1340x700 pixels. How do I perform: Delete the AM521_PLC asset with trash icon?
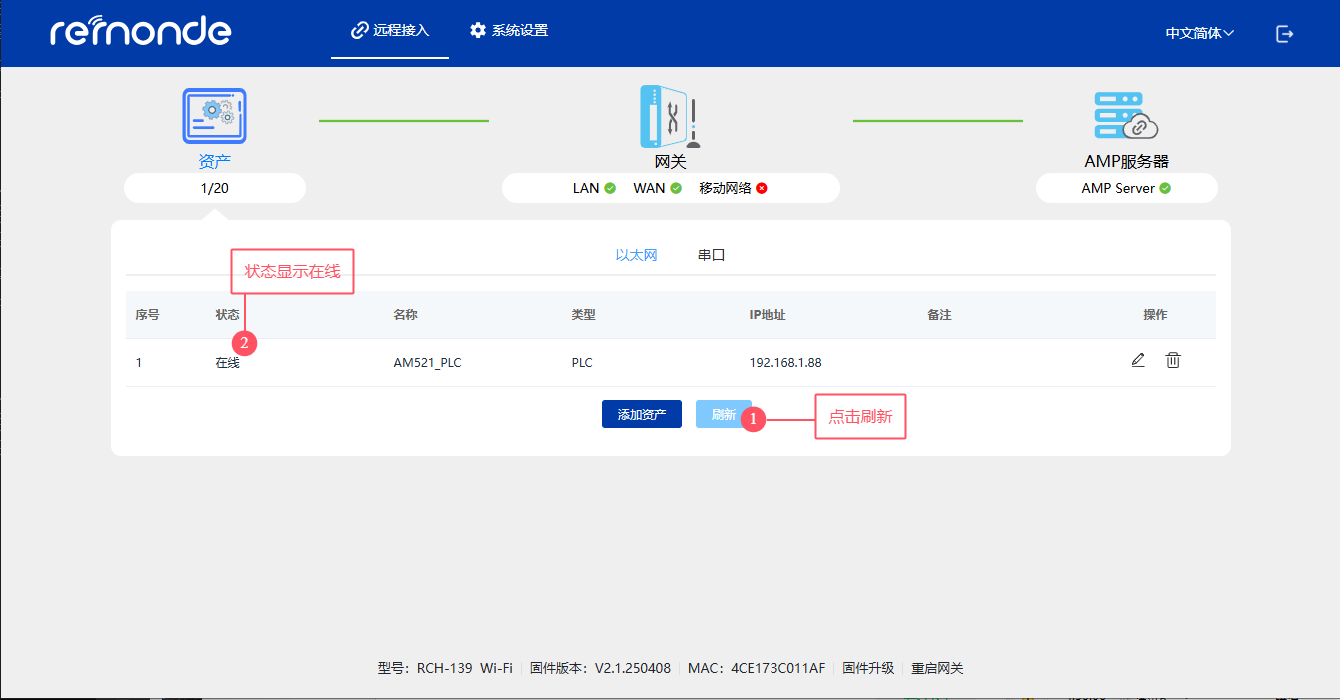pyautogui.click(x=1173, y=360)
